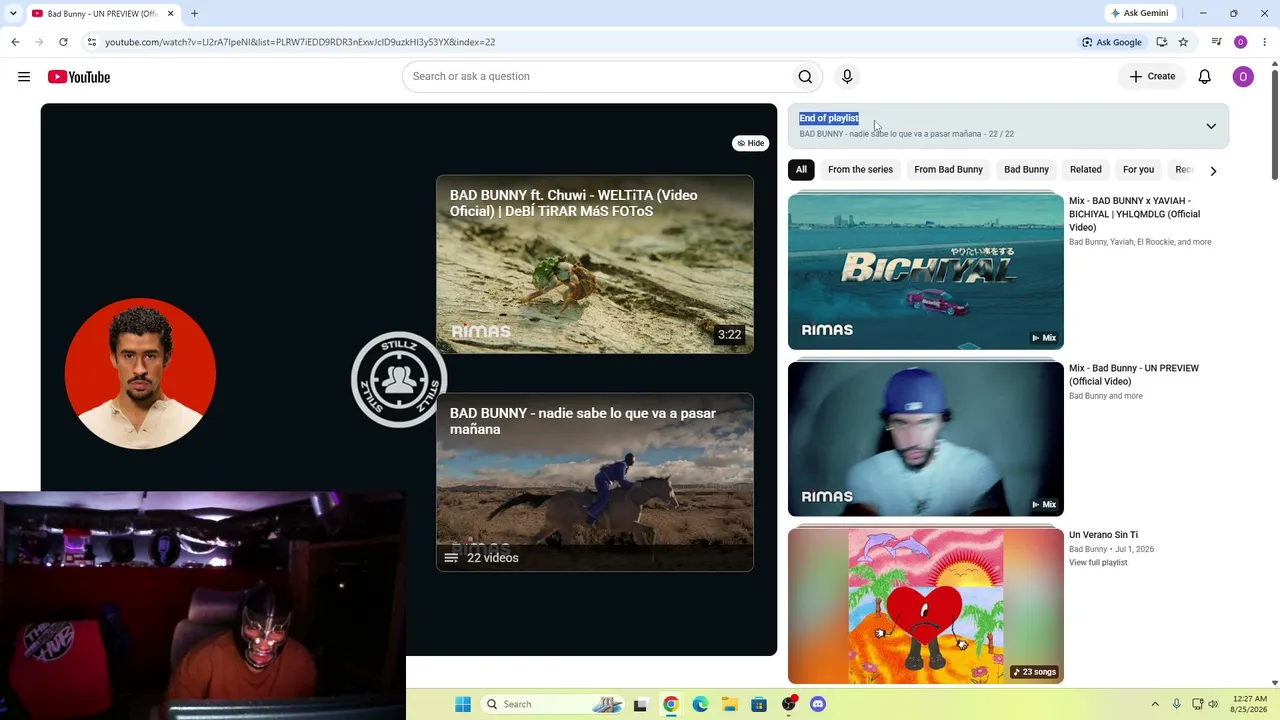Open the 22 videos playlist end card

(595, 482)
